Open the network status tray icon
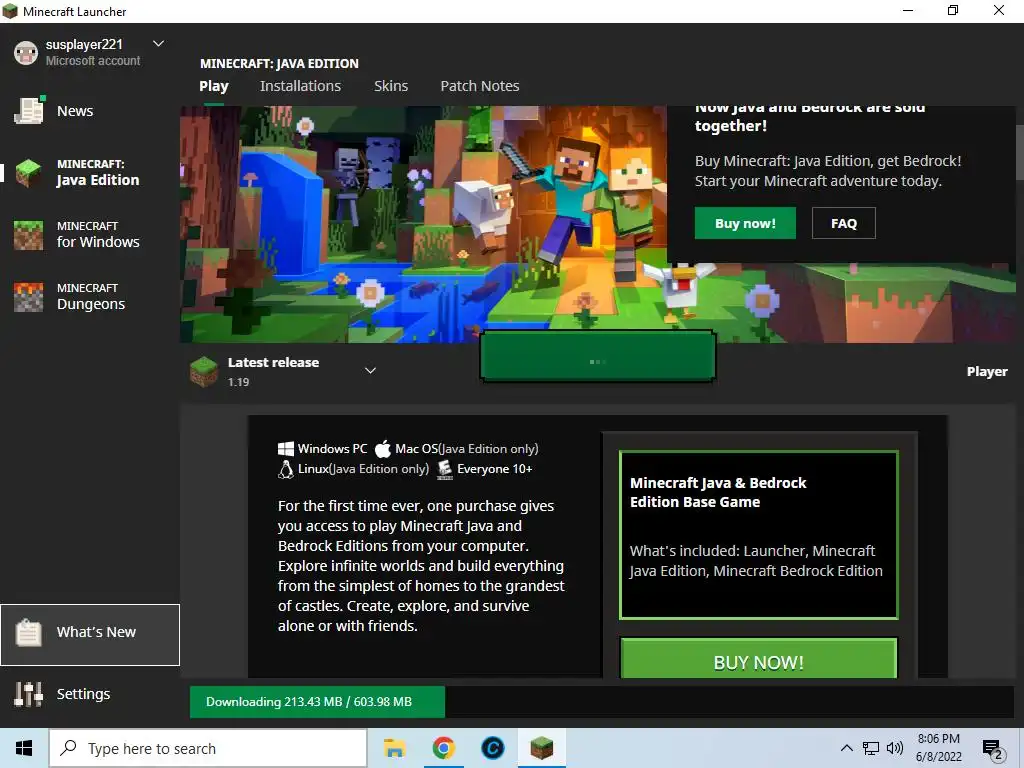This screenshot has width=1024, height=768. coord(871,748)
